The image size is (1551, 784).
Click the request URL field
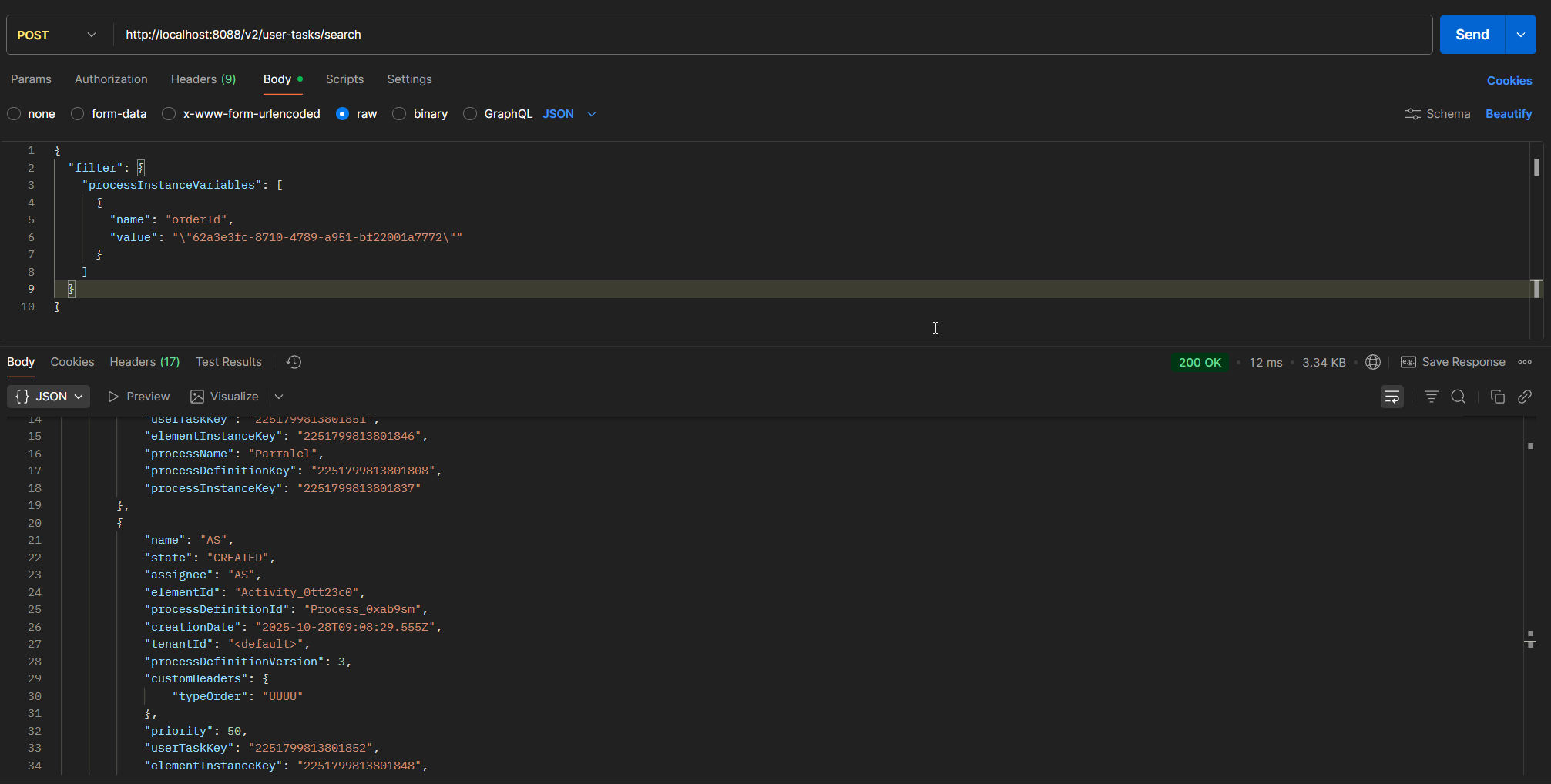click(x=773, y=35)
